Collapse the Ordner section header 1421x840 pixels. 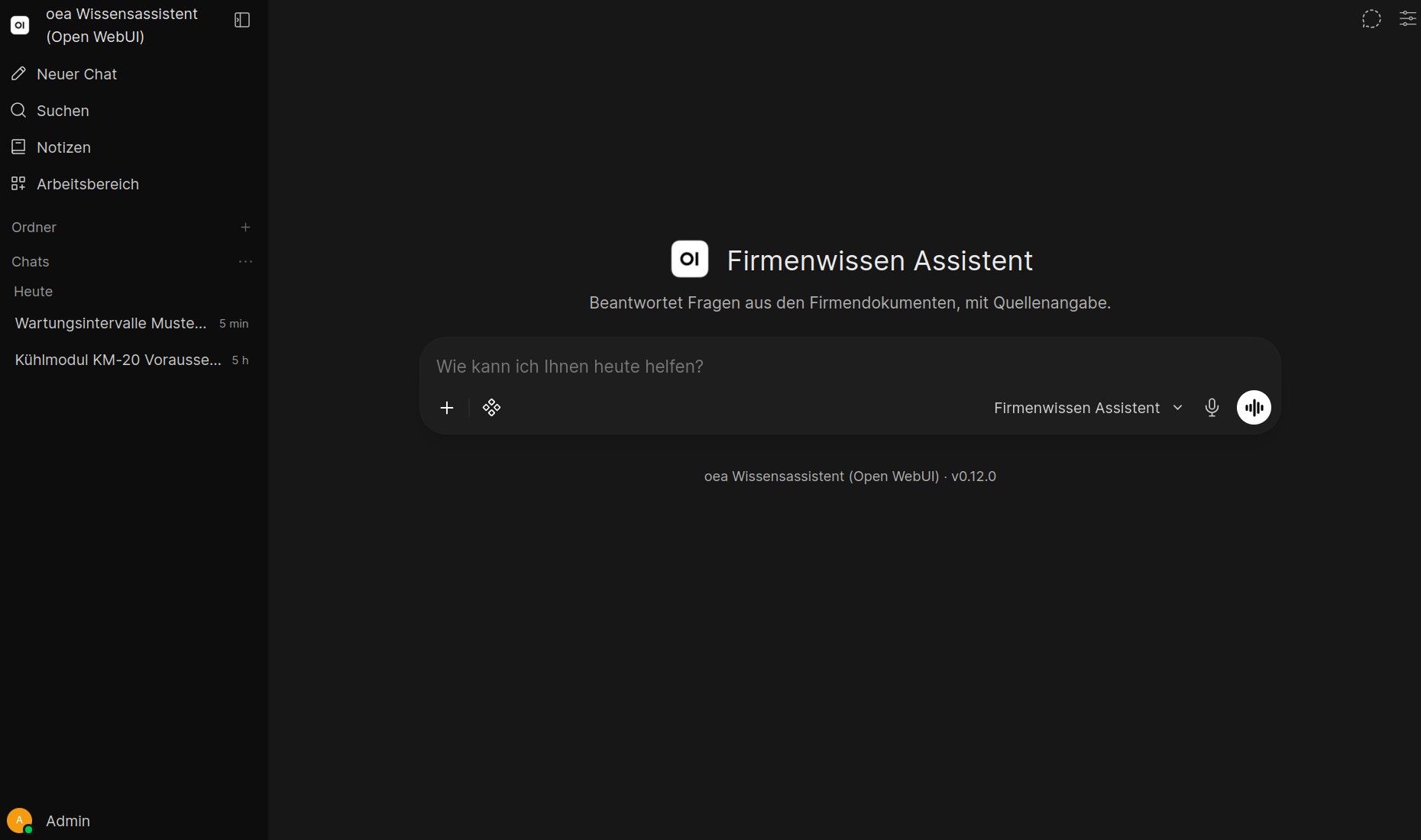point(34,228)
